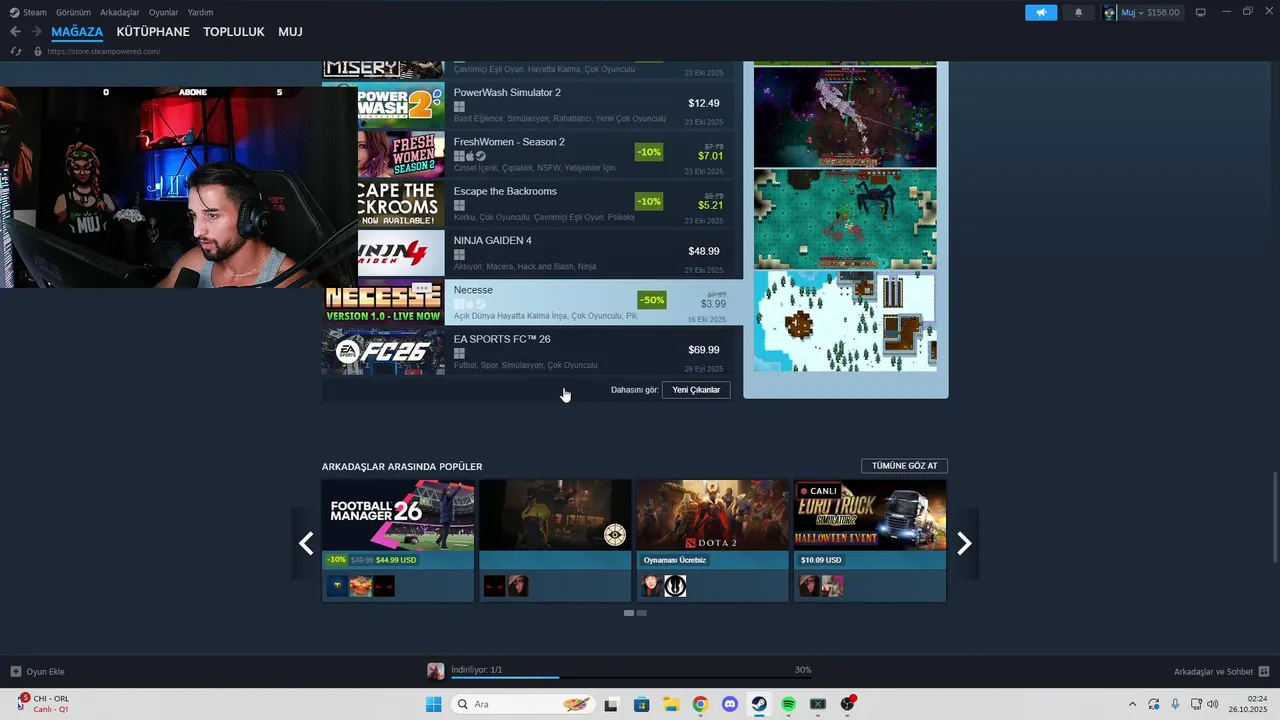
Task: Click the Oyun Ekle add game button
Action: [x=37, y=672]
